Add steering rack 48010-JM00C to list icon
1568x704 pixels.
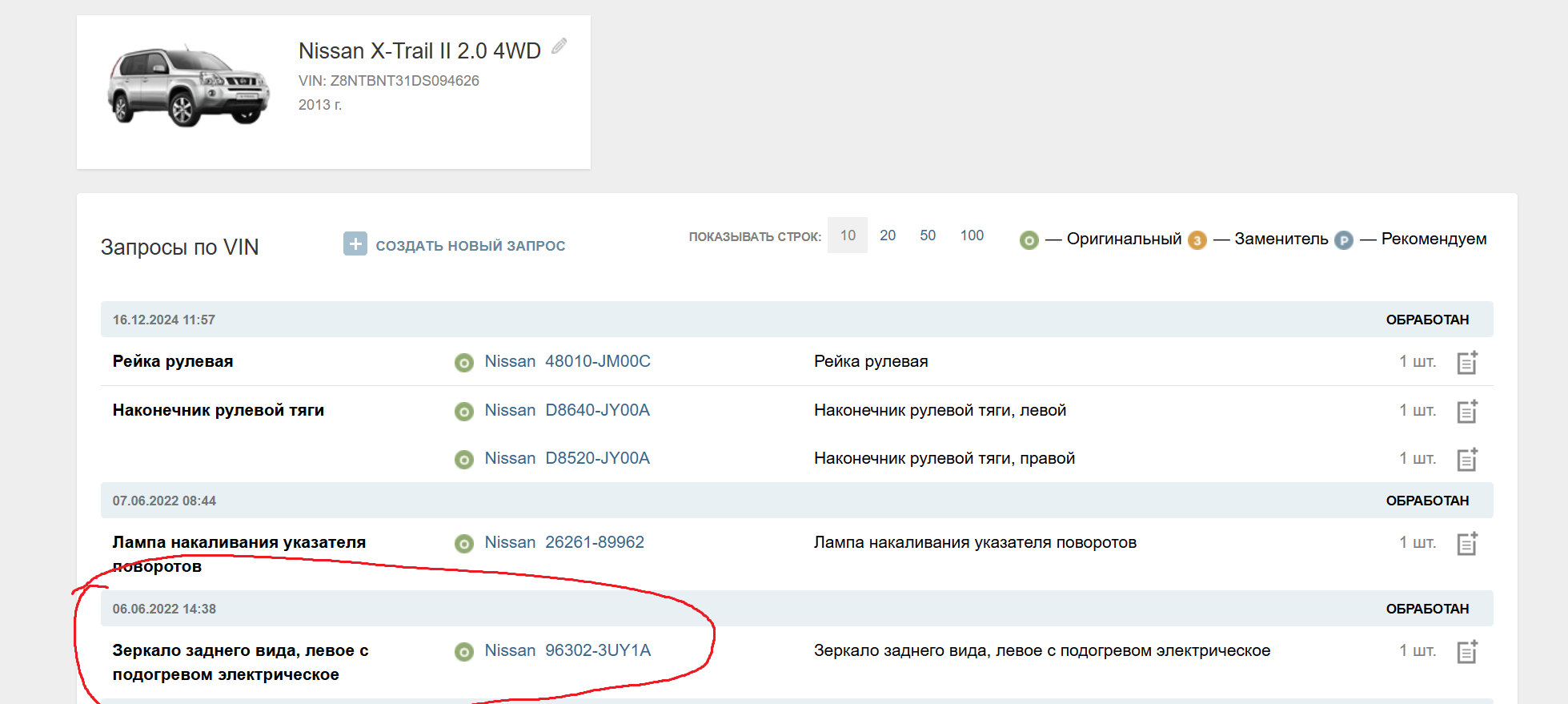1466,363
